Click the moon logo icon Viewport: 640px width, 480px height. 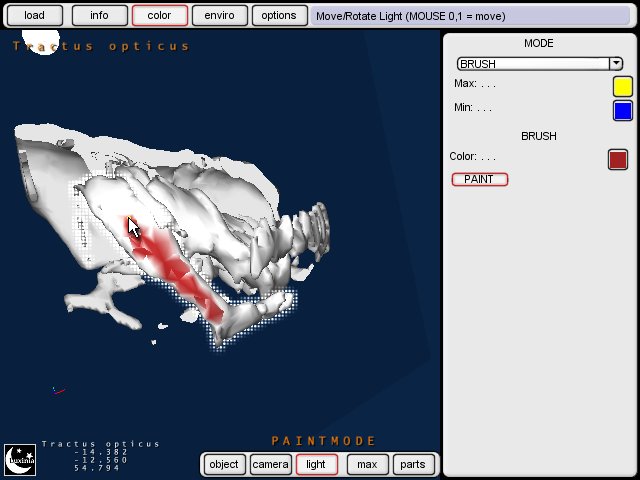pos(20,460)
